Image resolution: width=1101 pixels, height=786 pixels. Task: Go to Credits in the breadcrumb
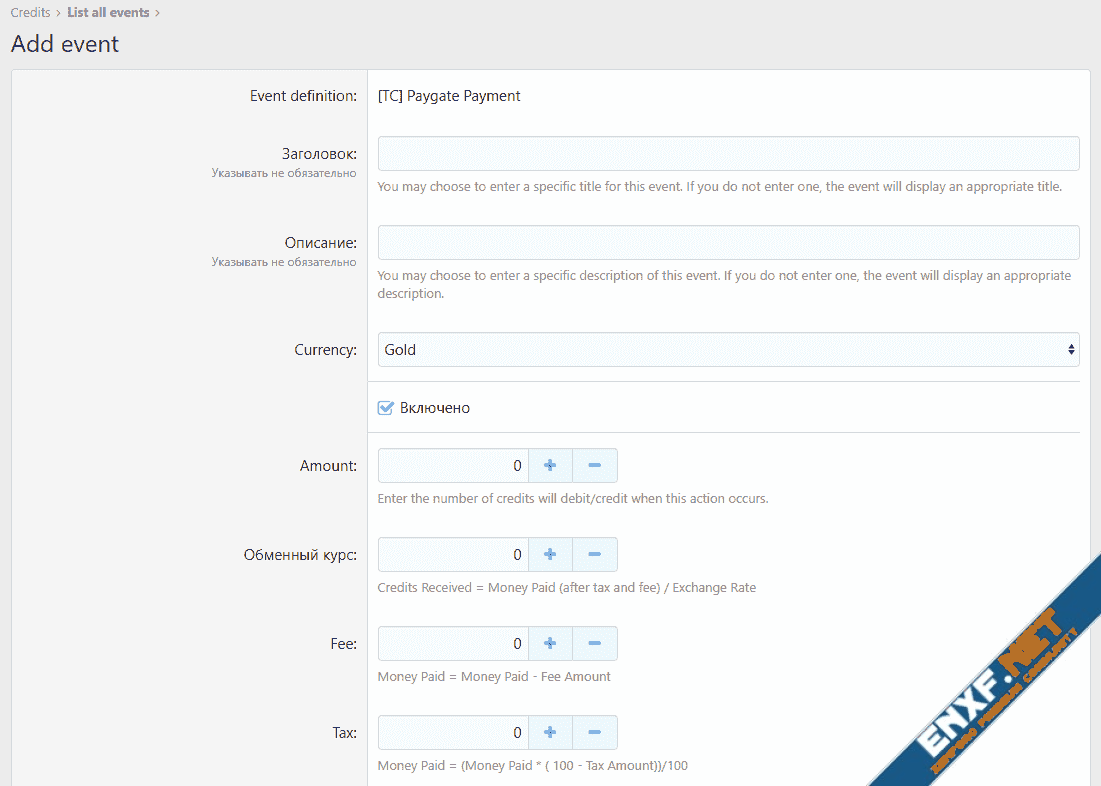[x=30, y=13]
